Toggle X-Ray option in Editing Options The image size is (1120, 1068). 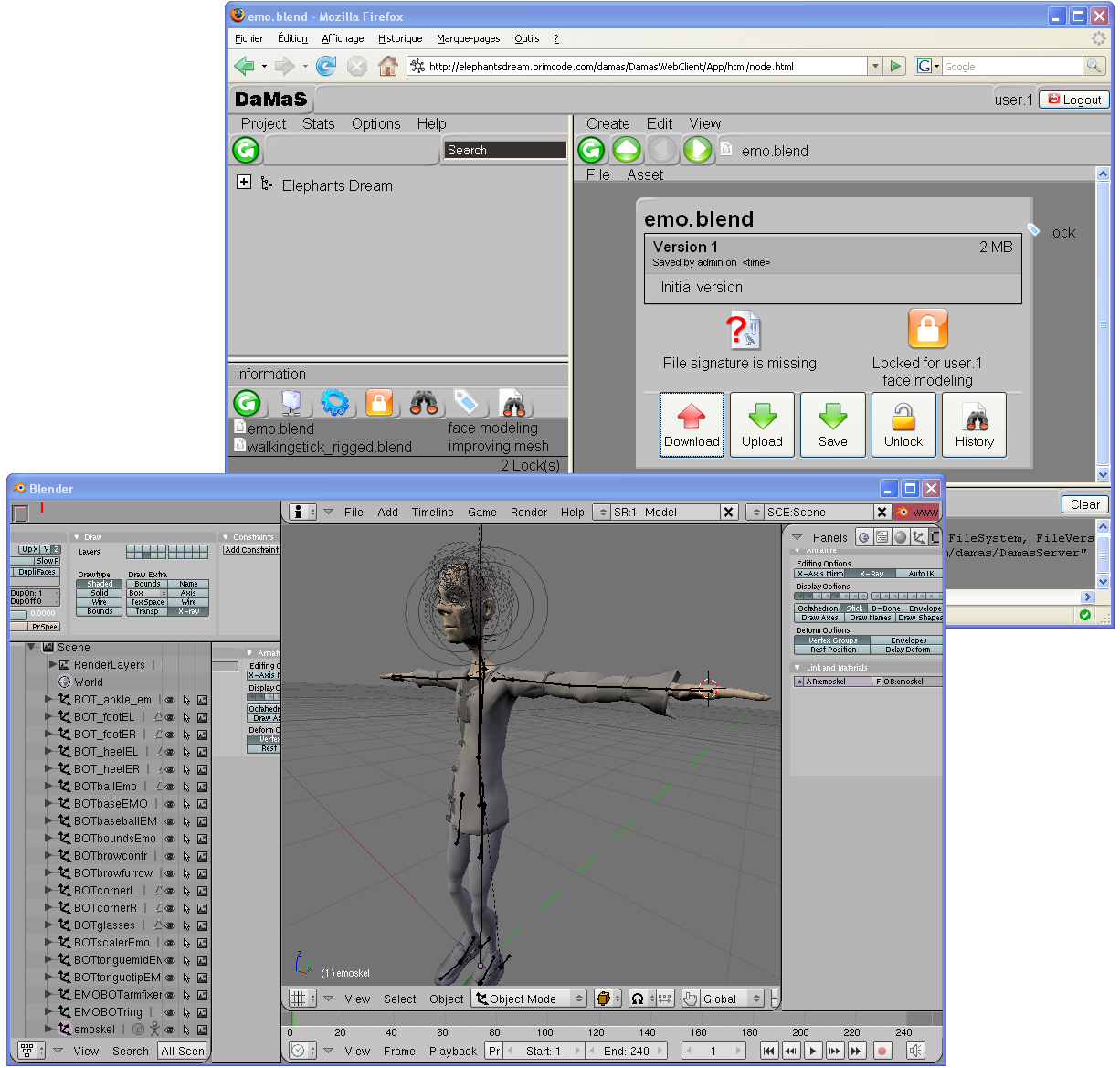872,574
